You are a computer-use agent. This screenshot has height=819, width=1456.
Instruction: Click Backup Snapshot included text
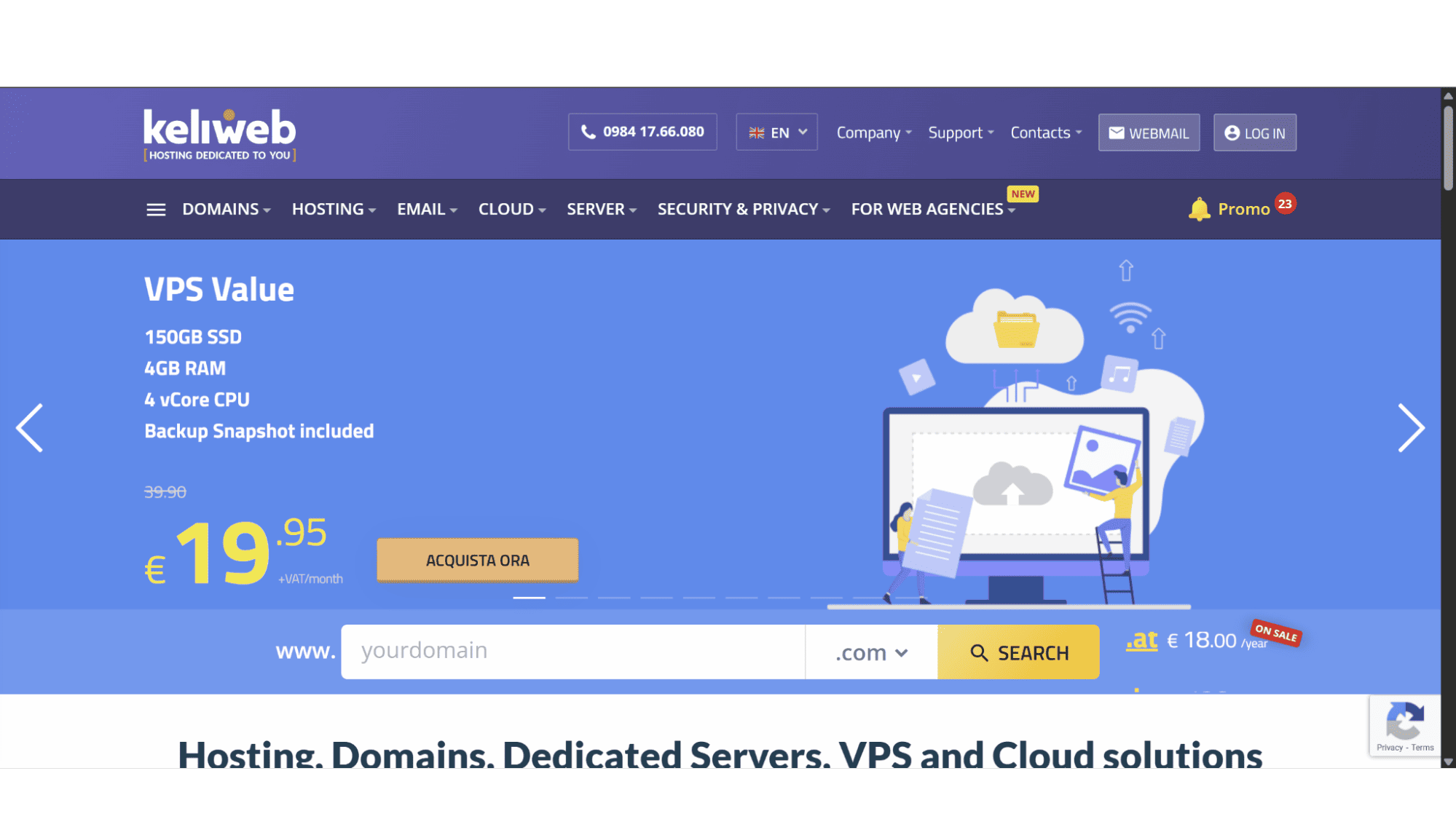259,431
